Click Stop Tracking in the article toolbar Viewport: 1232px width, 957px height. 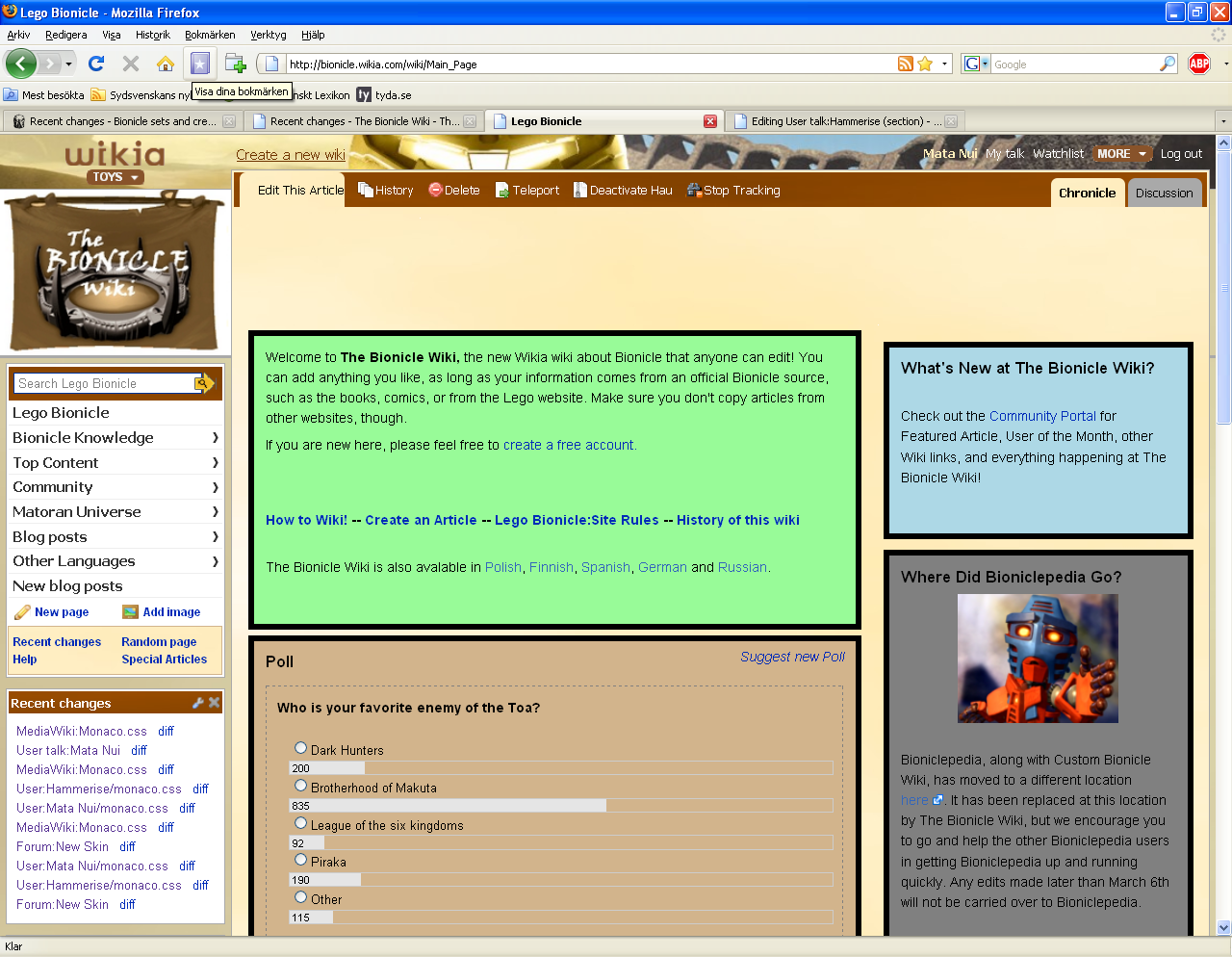[x=733, y=190]
